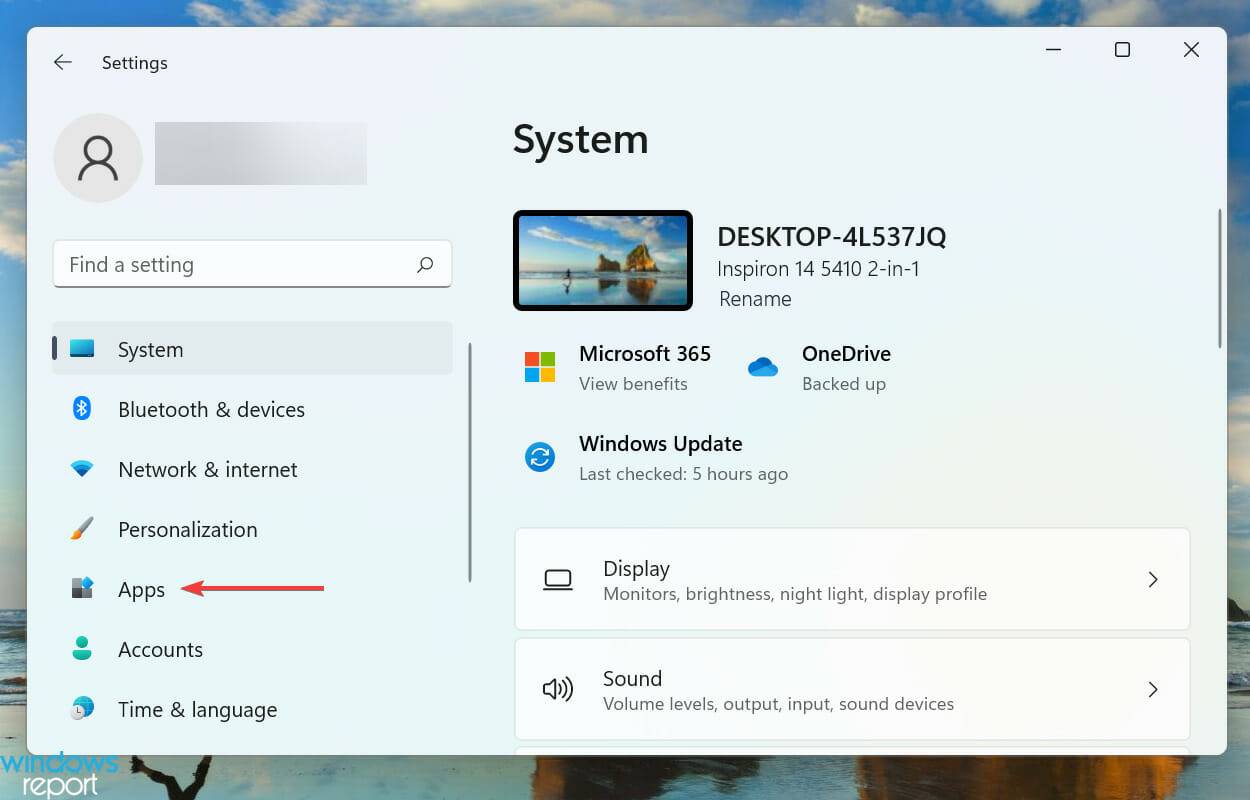The width and height of the screenshot is (1250, 800).
Task: Click the OneDrive cloud icon
Action: 763,367
